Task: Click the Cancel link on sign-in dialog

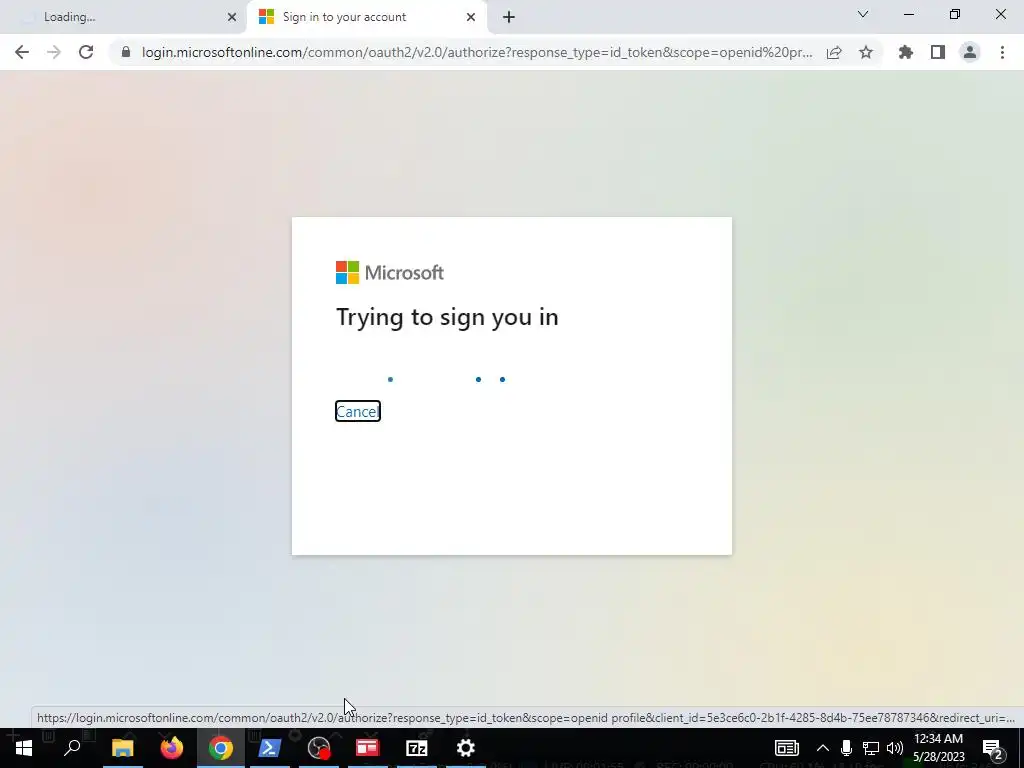Action: (x=357, y=411)
